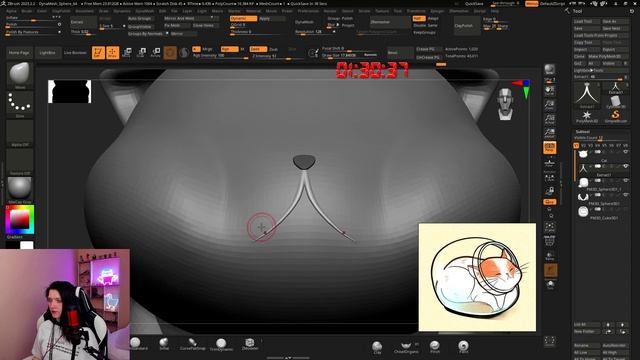Pick a color in the color picker
The width and height of the screenshot is (640, 360).
pyautogui.click(x=20, y=220)
